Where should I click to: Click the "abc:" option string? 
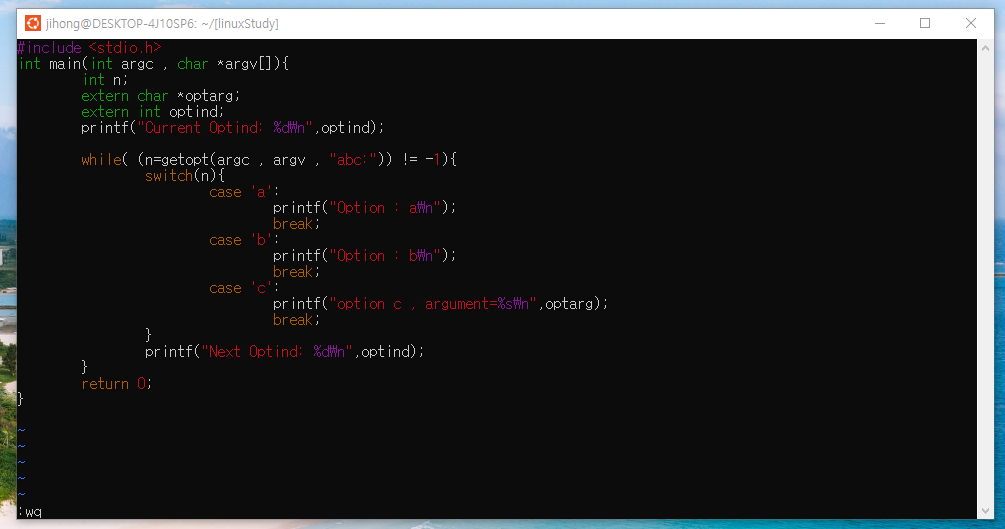click(x=353, y=160)
